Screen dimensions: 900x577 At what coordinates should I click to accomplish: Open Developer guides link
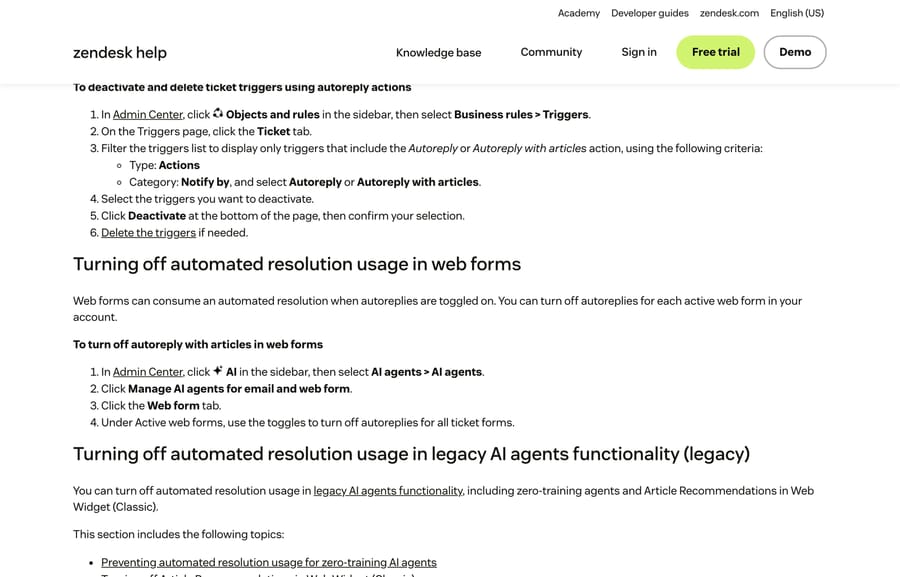click(650, 13)
